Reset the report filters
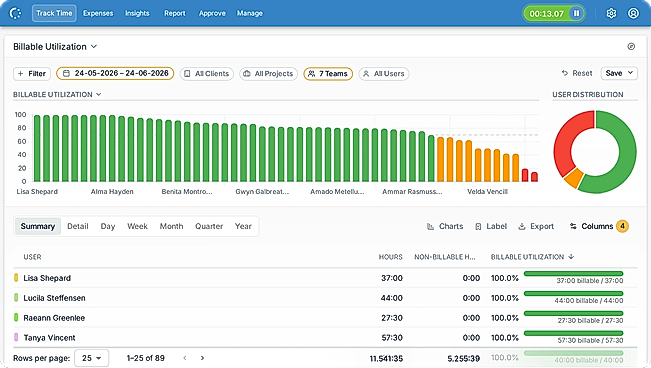 (577, 73)
